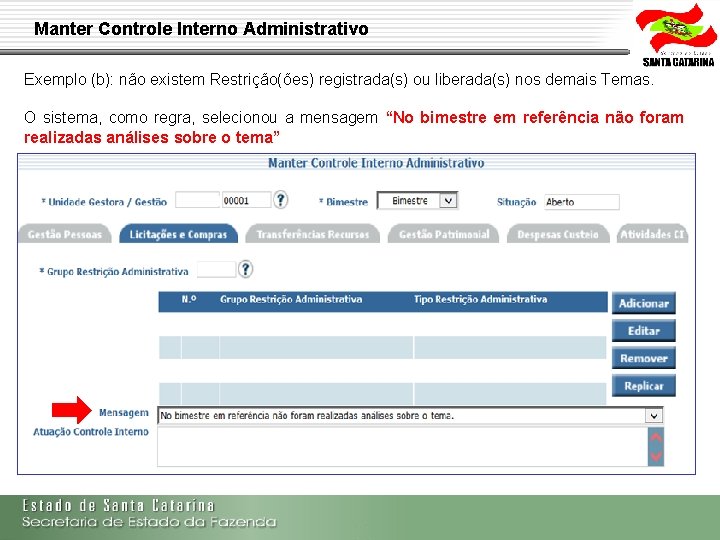This screenshot has width=720, height=540.
Task: Click Grupo Restrição Administrativa column header
Action: tap(291, 299)
